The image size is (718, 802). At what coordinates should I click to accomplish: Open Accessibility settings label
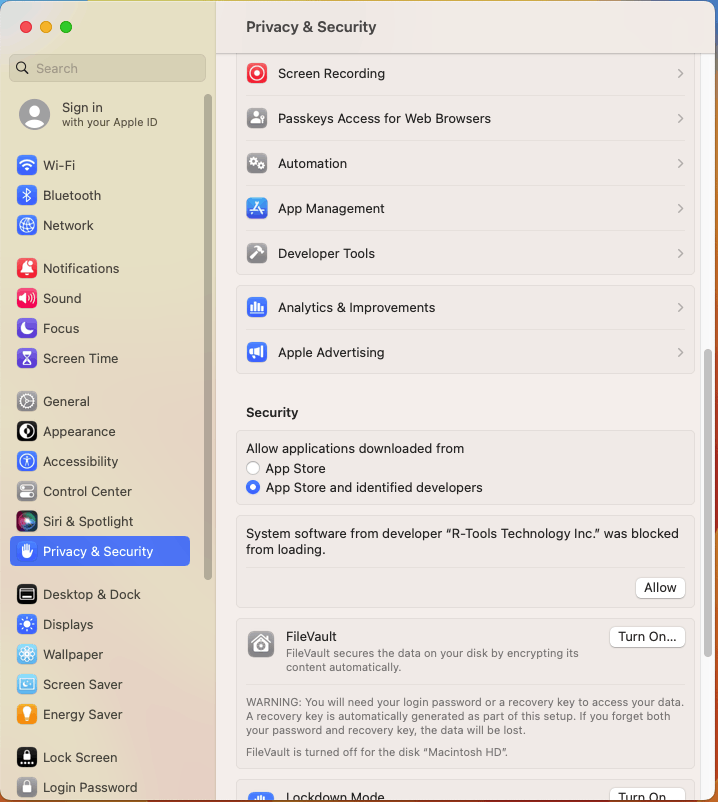tap(80, 462)
